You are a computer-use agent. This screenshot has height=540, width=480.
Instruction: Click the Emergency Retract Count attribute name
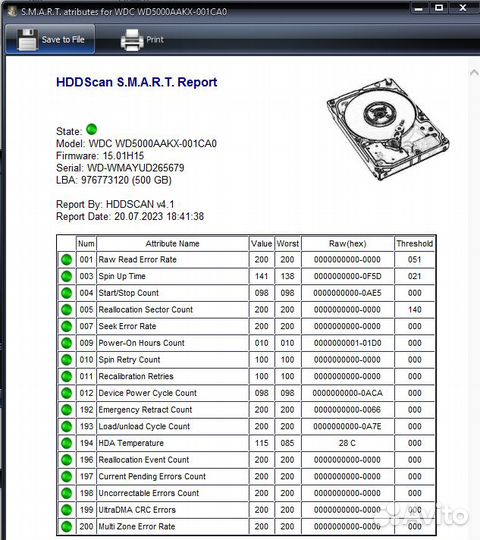coord(145,410)
